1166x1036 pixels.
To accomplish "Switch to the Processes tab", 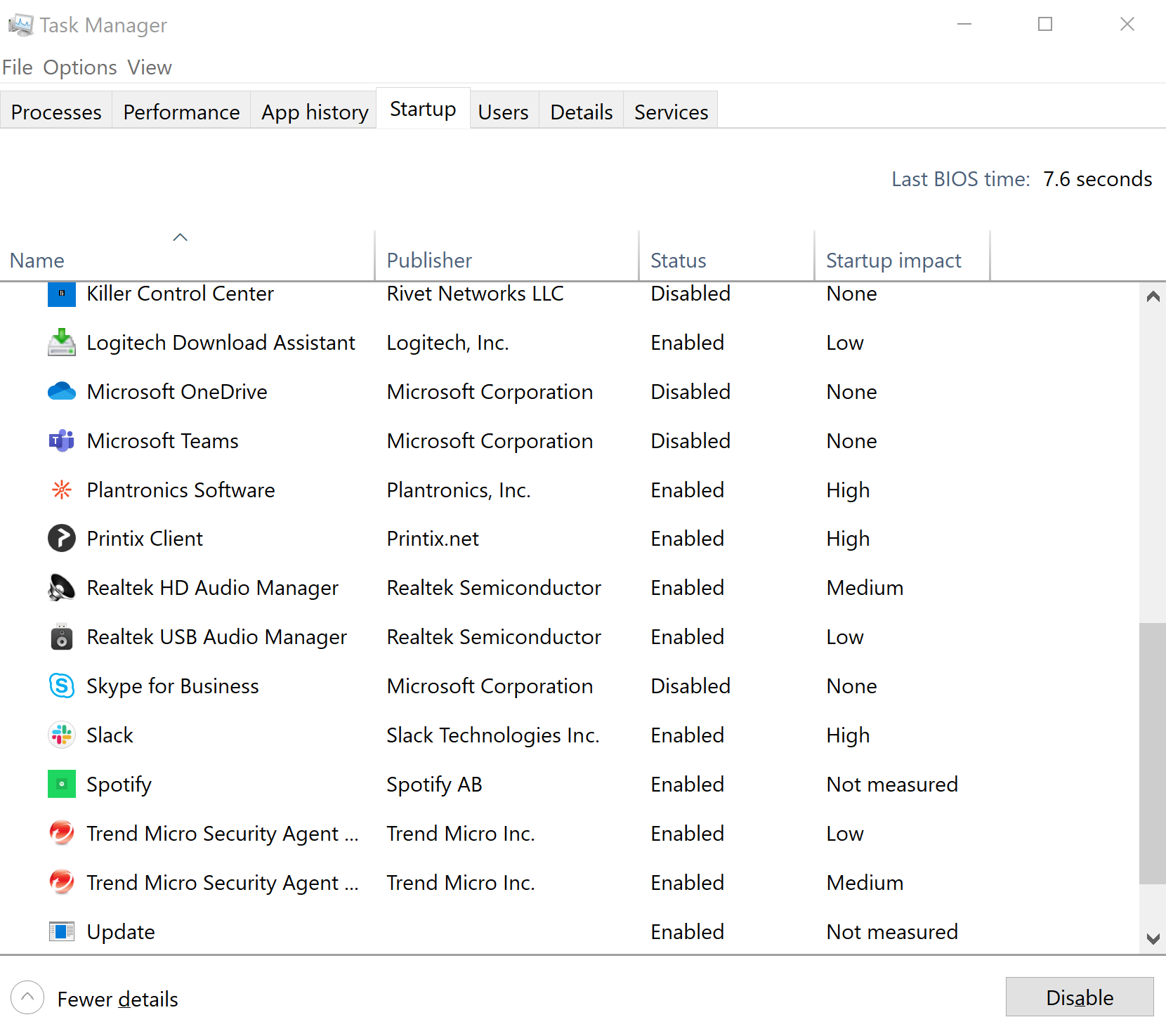I will click(x=56, y=112).
